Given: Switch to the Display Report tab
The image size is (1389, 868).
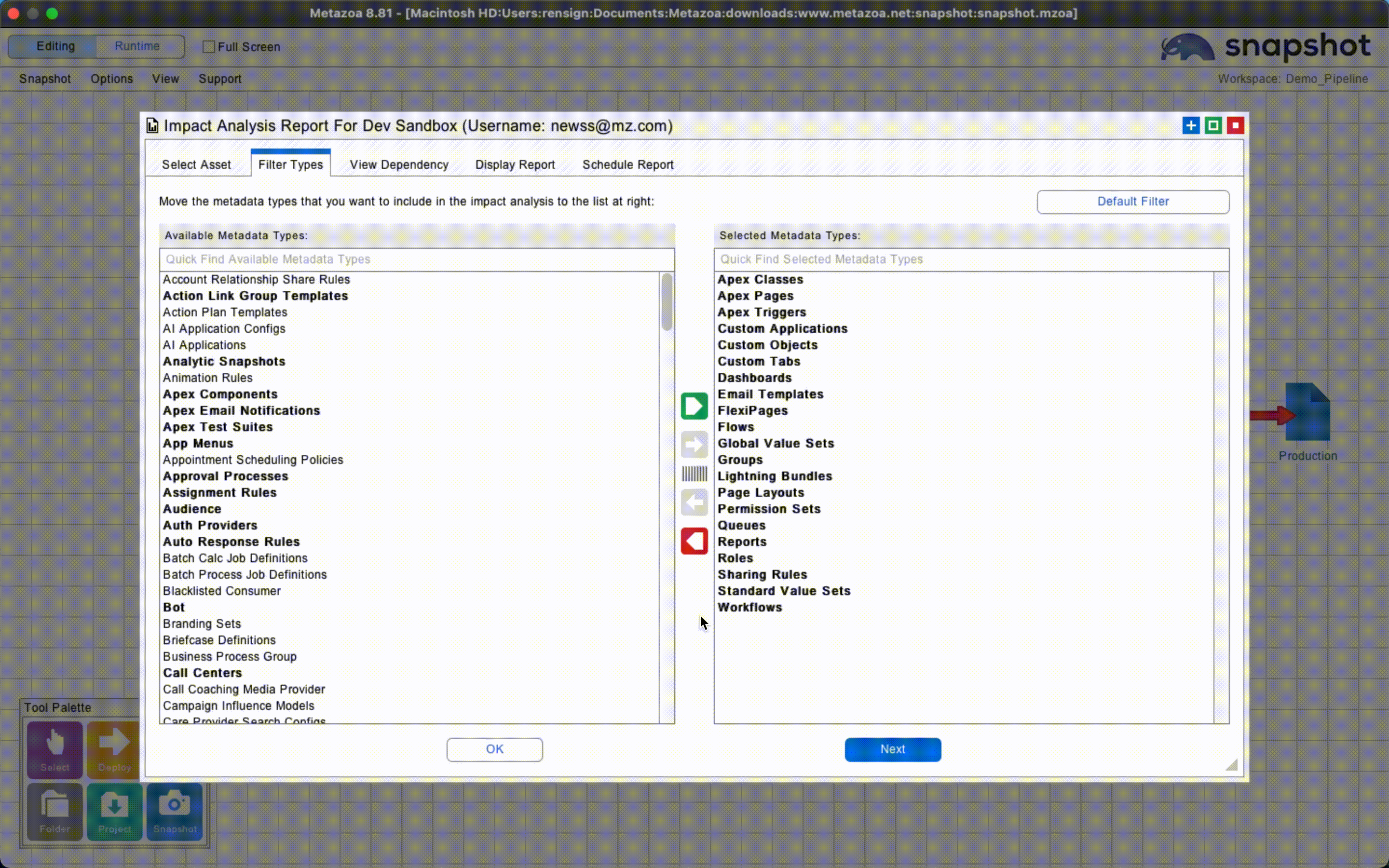Looking at the screenshot, I should (x=515, y=165).
